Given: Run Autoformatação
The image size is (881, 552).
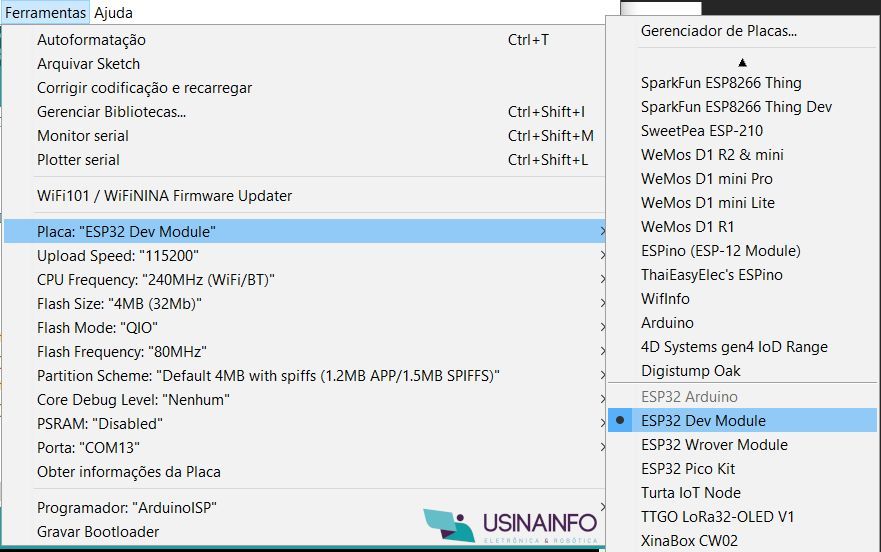Looking at the screenshot, I should pyautogui.click(x=304, y=40).
